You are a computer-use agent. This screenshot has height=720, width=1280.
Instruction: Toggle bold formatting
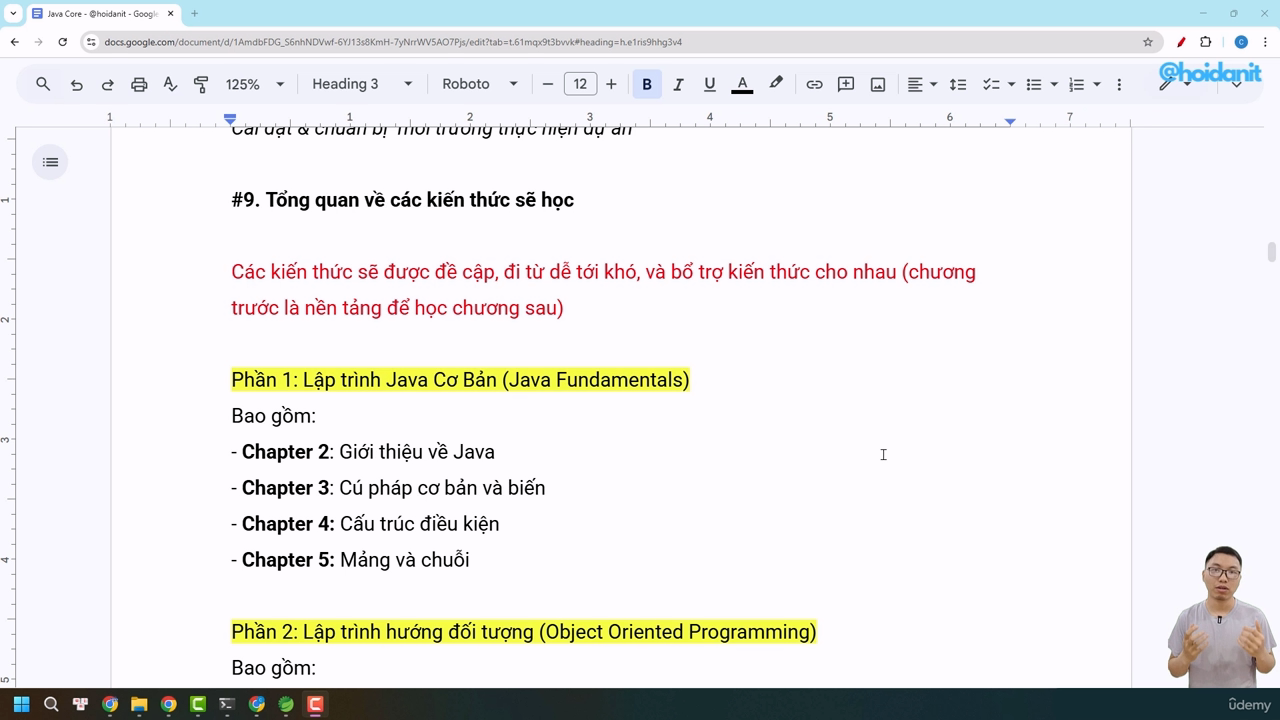point(647,84)
